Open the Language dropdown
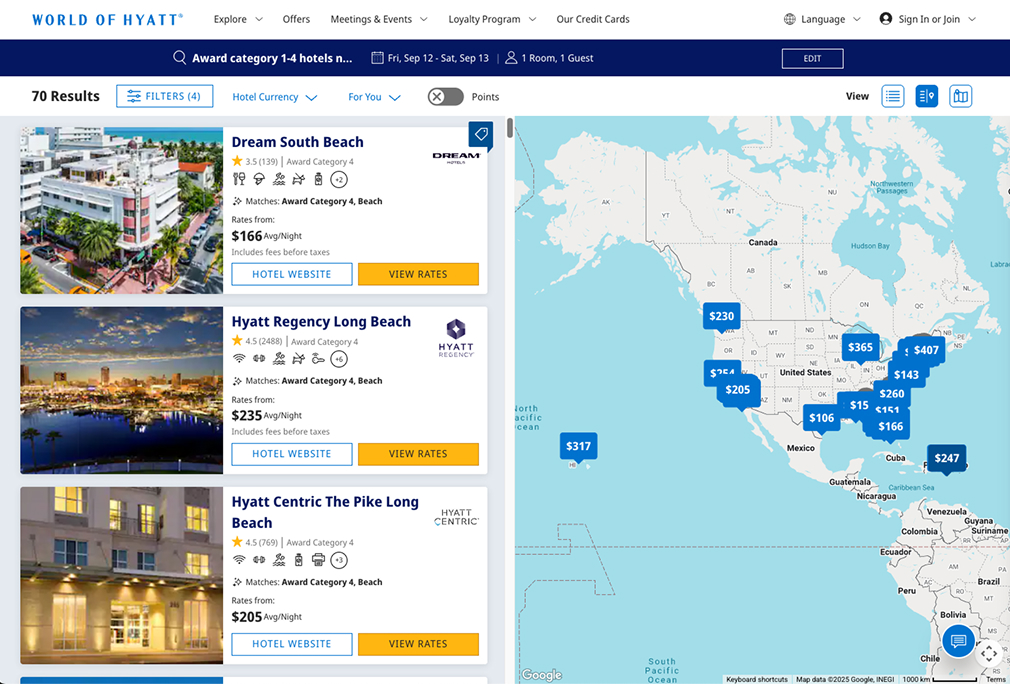 point(823,19)
